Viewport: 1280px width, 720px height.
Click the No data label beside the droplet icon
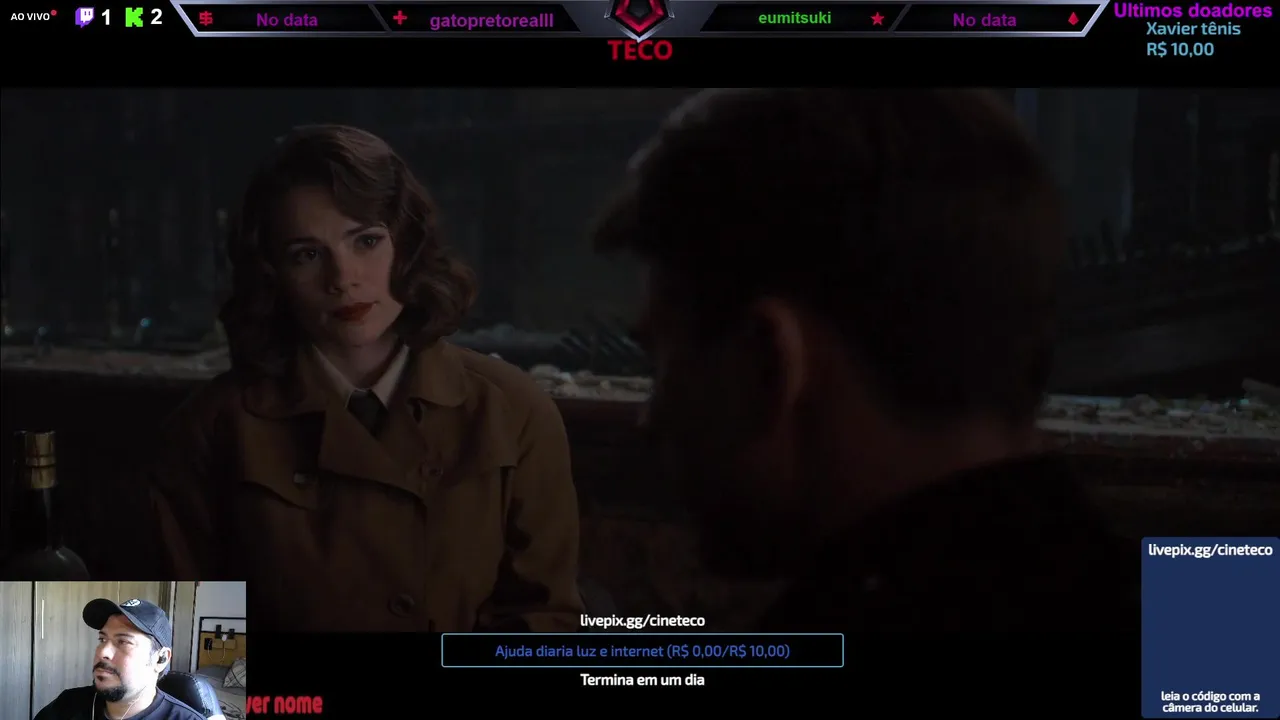coord(984,20)
